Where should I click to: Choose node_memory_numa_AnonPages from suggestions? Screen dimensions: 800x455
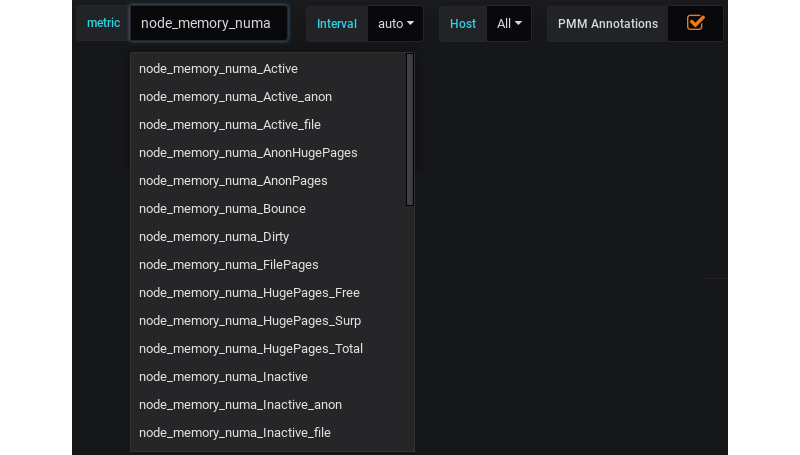[x=233, y=181]
